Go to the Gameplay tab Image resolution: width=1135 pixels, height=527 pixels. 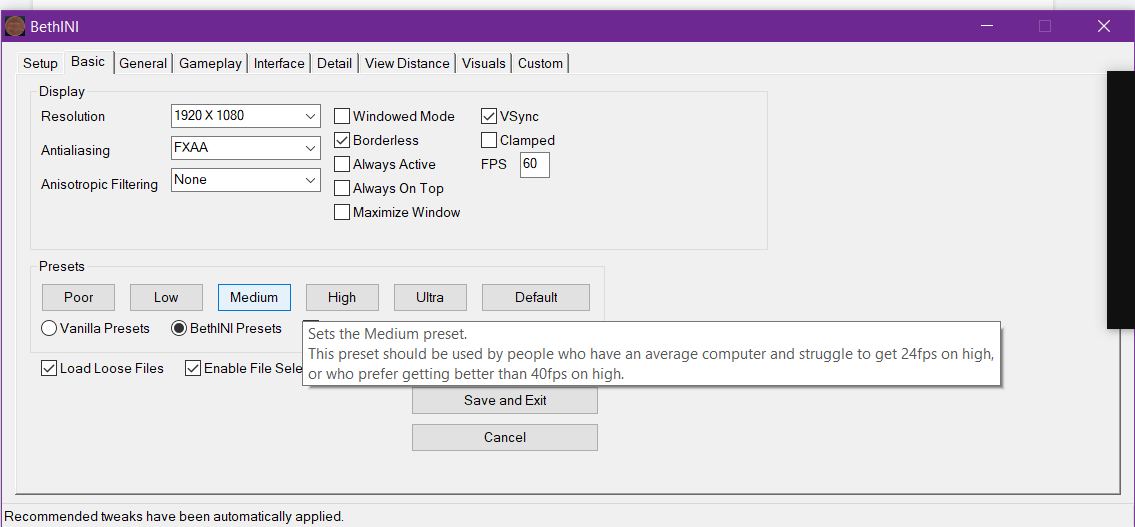click(210, 64)
